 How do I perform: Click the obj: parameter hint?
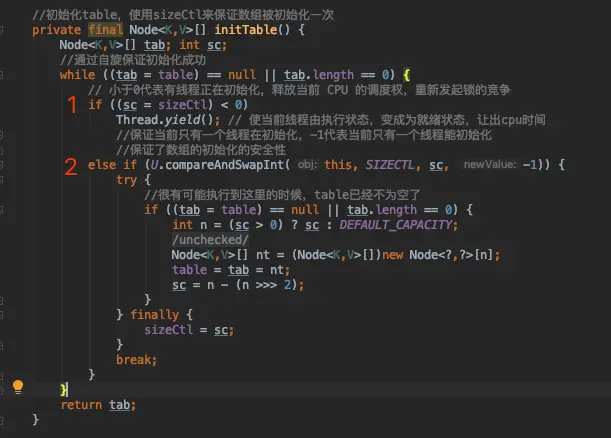coord(307,164)
